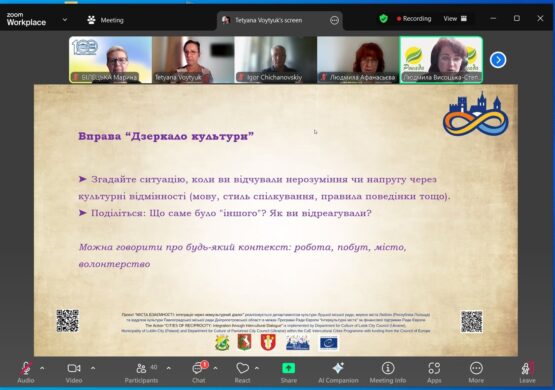
Task: Expand the arrow next to Participants
Action: point(168,368)
